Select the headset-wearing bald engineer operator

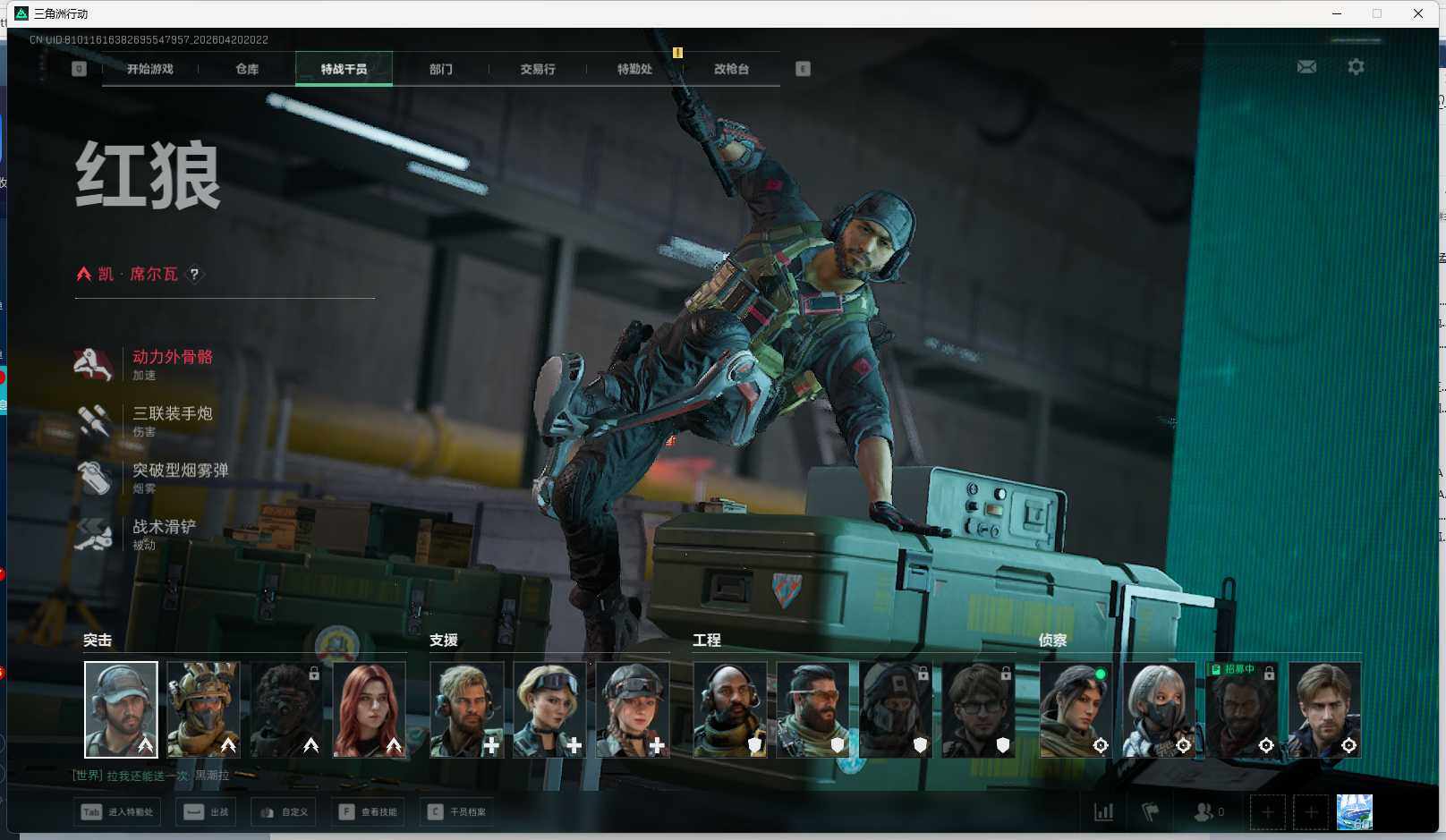[730, 709]
